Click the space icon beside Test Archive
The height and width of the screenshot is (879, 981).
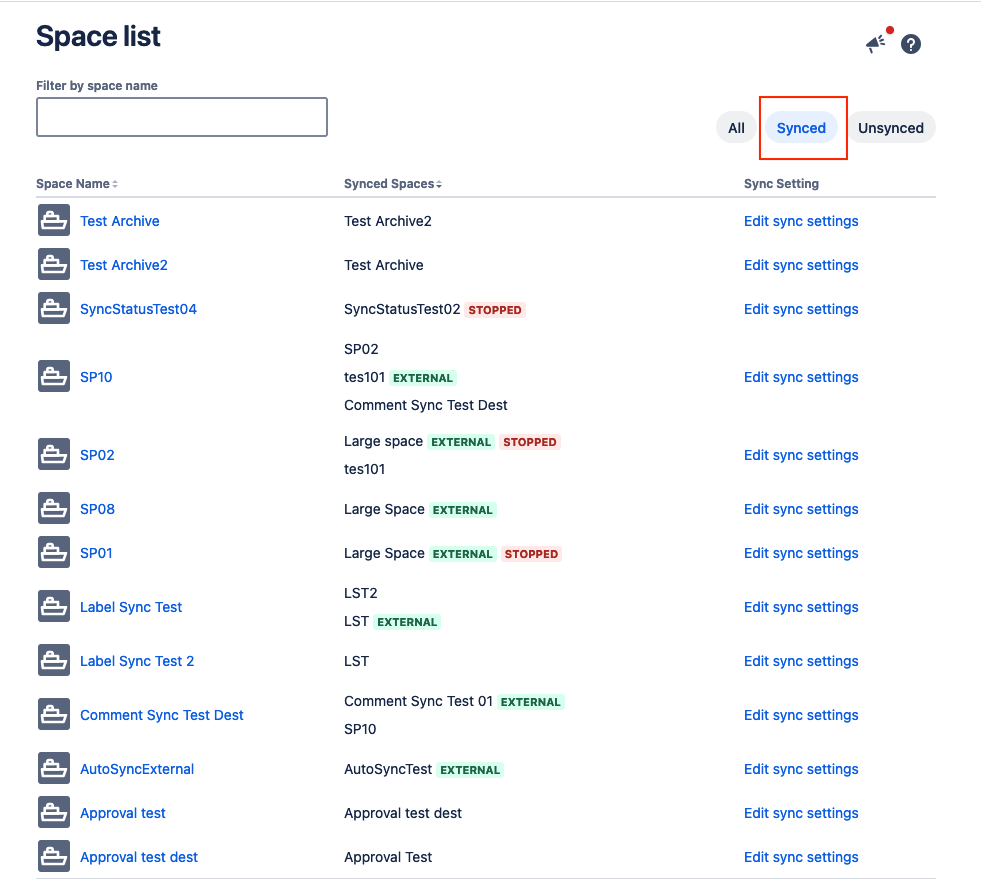[x=54, y=221]
